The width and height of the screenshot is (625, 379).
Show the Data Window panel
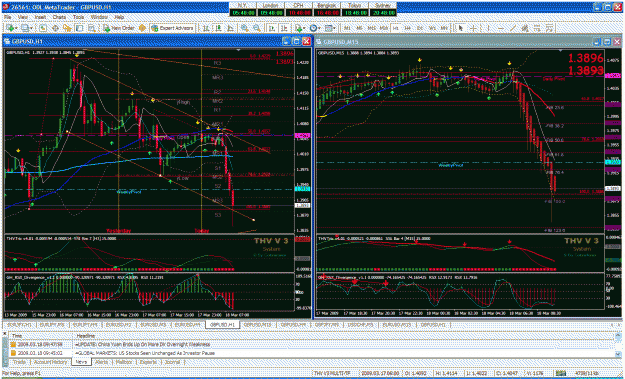55,28
